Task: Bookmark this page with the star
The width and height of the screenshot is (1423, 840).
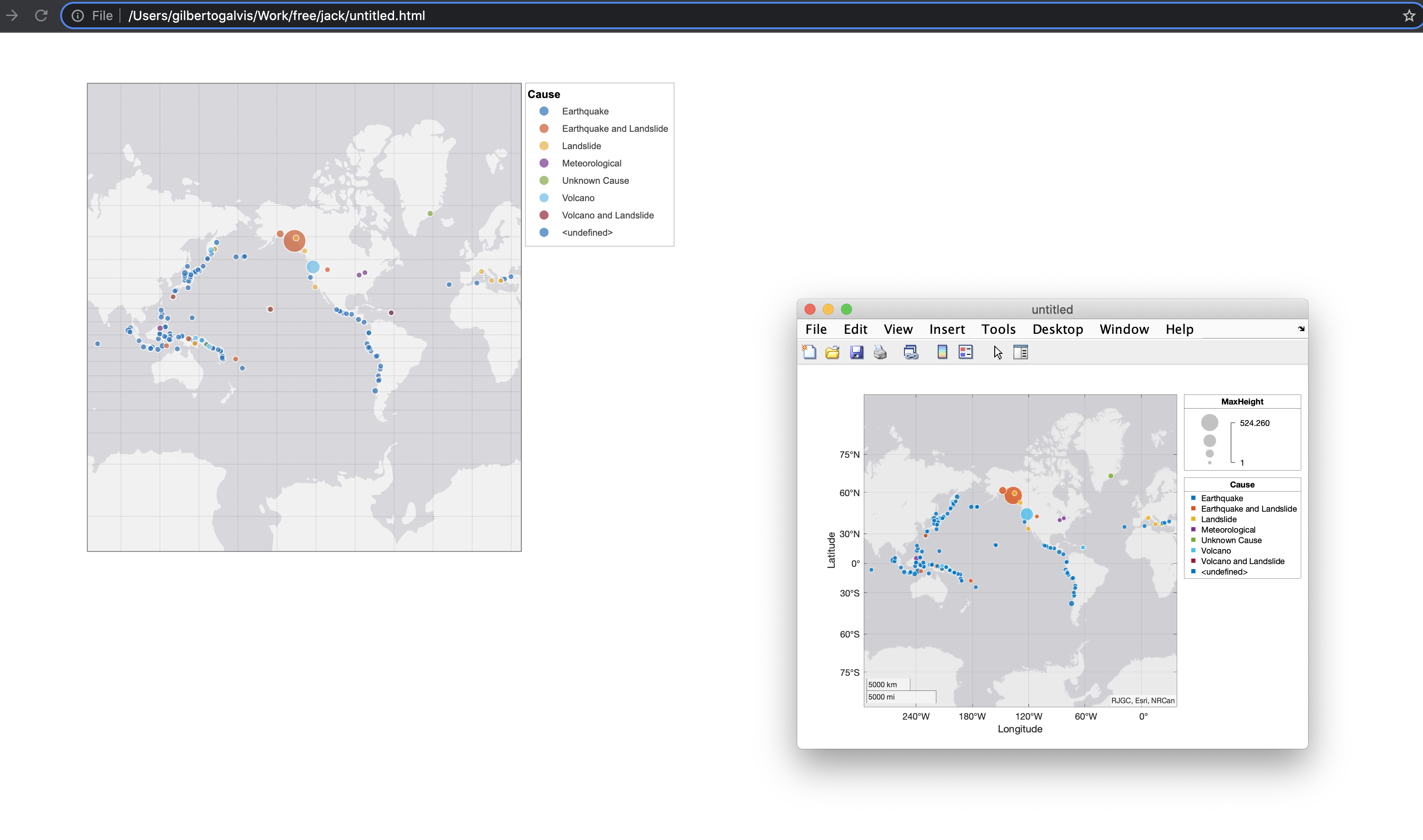Action: tap(1409, 16)
